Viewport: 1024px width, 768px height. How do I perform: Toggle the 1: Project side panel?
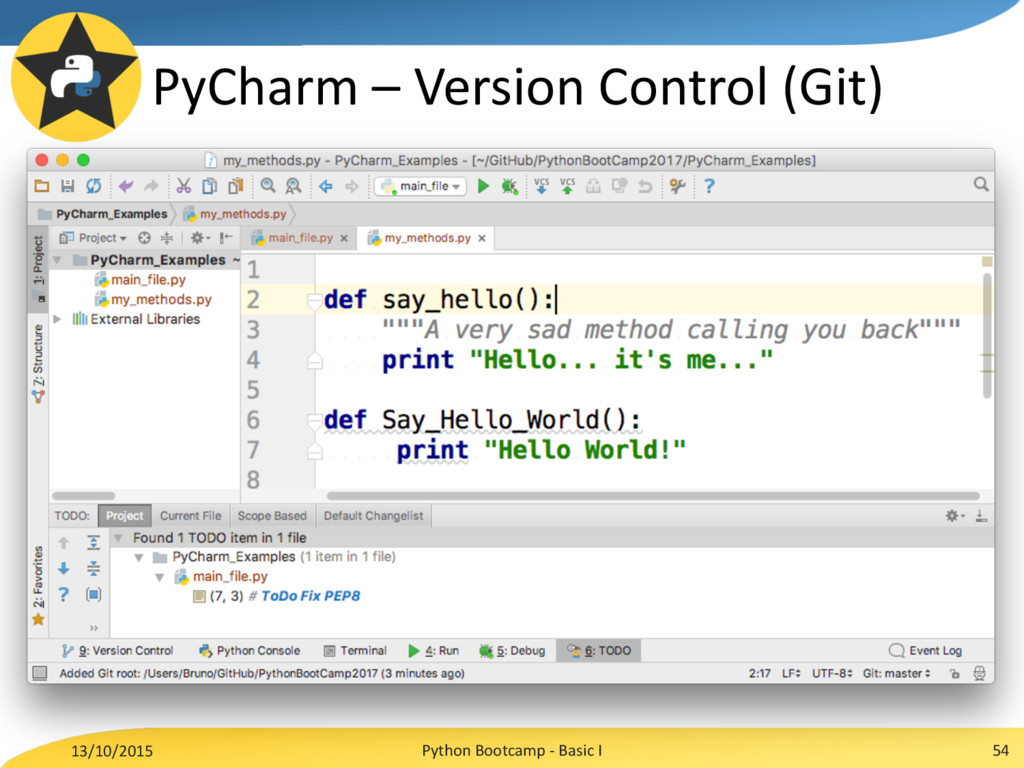click(x=39, y=267)
